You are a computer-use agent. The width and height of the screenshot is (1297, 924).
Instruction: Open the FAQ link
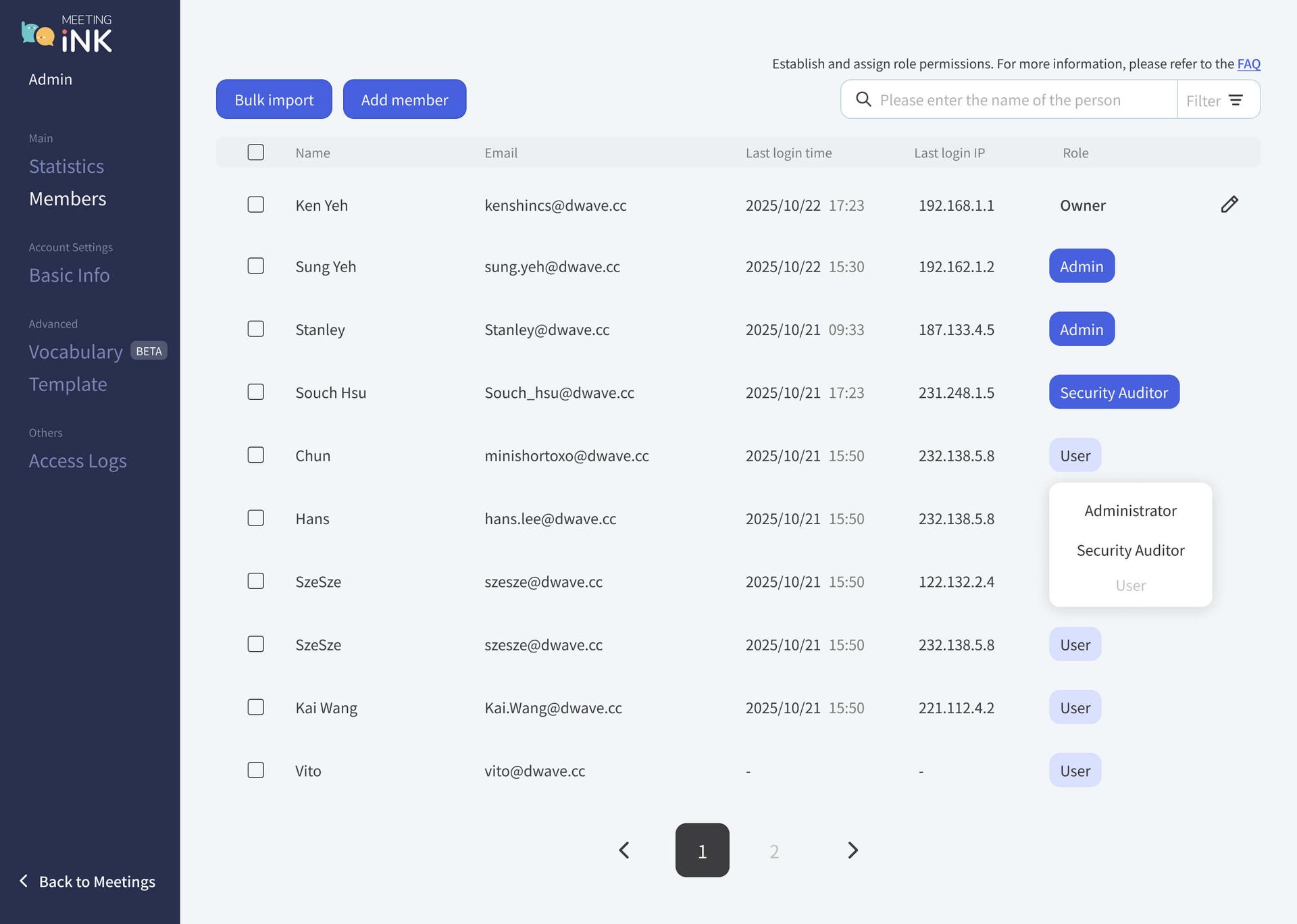[1248, 63]
